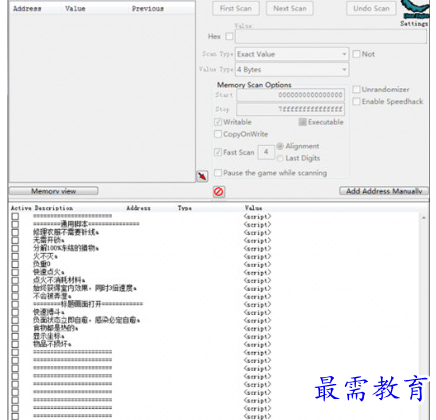This screenshot has height=420, width=436.
Task: Select the 标题画面打开 header row text
Action: point(88,304)
